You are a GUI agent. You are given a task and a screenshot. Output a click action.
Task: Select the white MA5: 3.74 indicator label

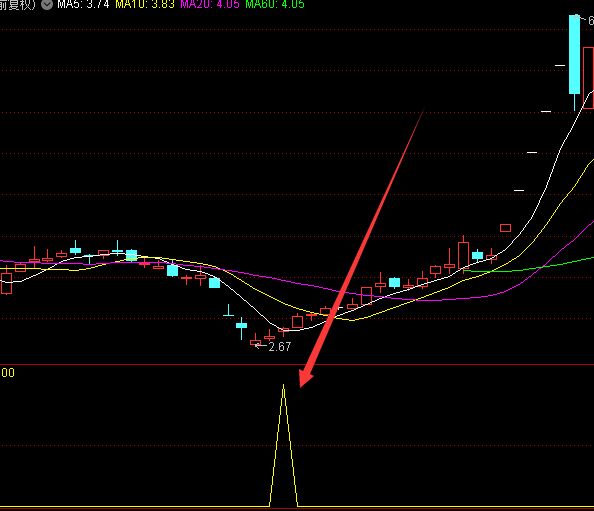(x=83, y=5)
